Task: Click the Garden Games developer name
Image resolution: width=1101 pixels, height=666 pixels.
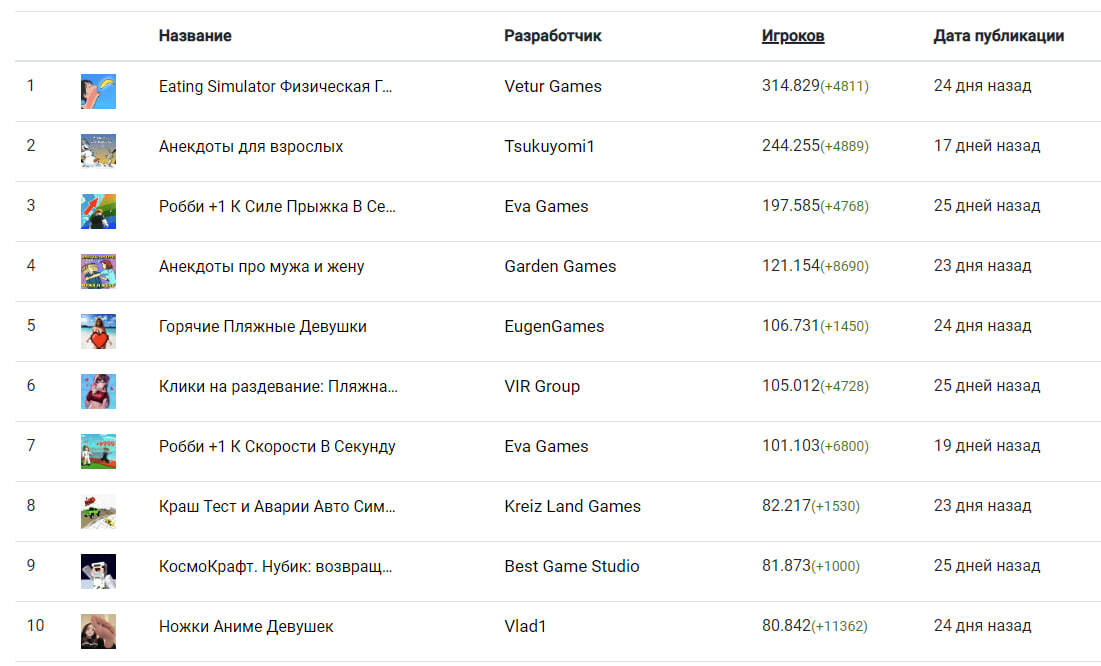Action: pyautogui.click(x=560, y=266)
